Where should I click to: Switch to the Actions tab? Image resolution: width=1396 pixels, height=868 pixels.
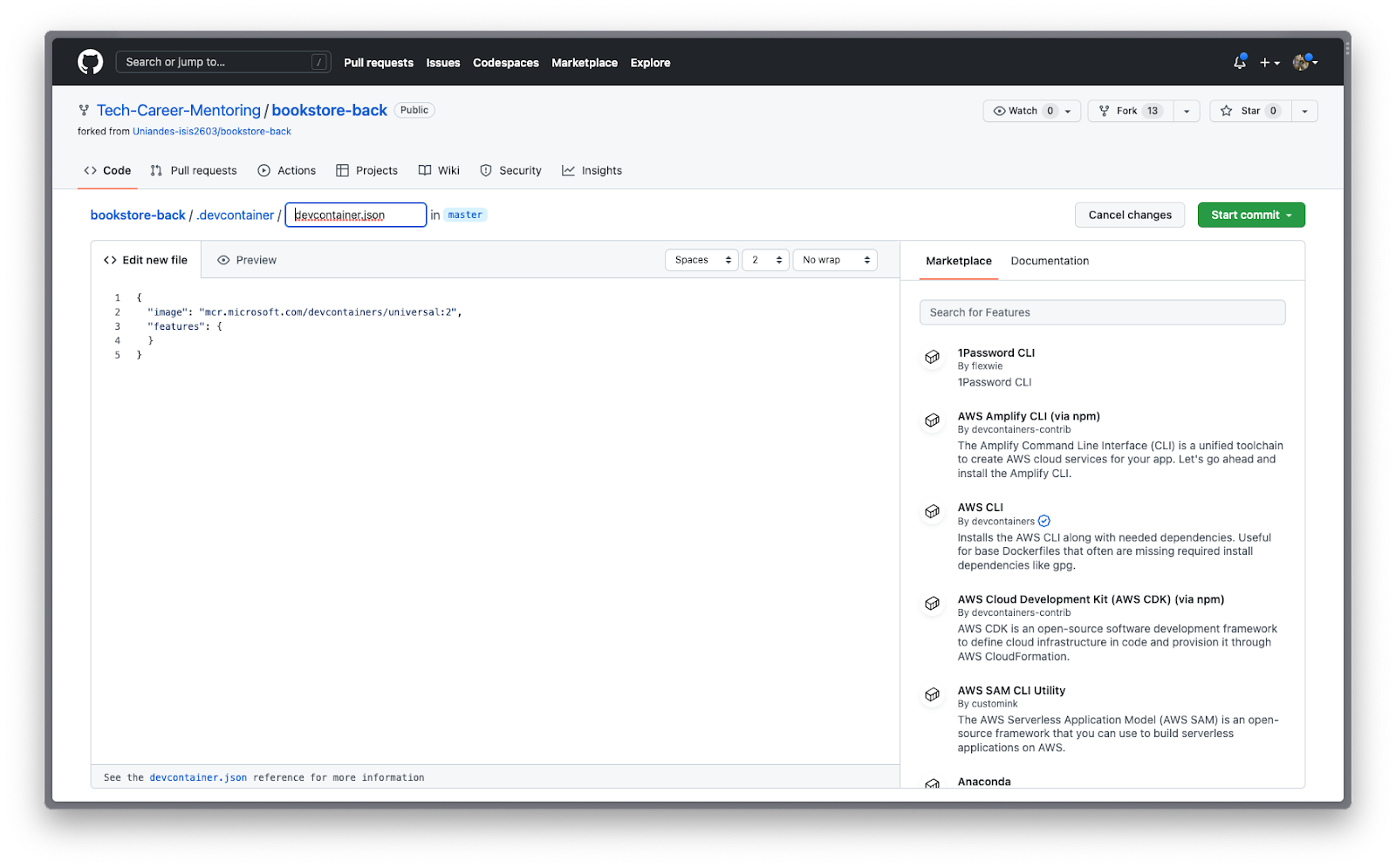click(x=287, y=170)
